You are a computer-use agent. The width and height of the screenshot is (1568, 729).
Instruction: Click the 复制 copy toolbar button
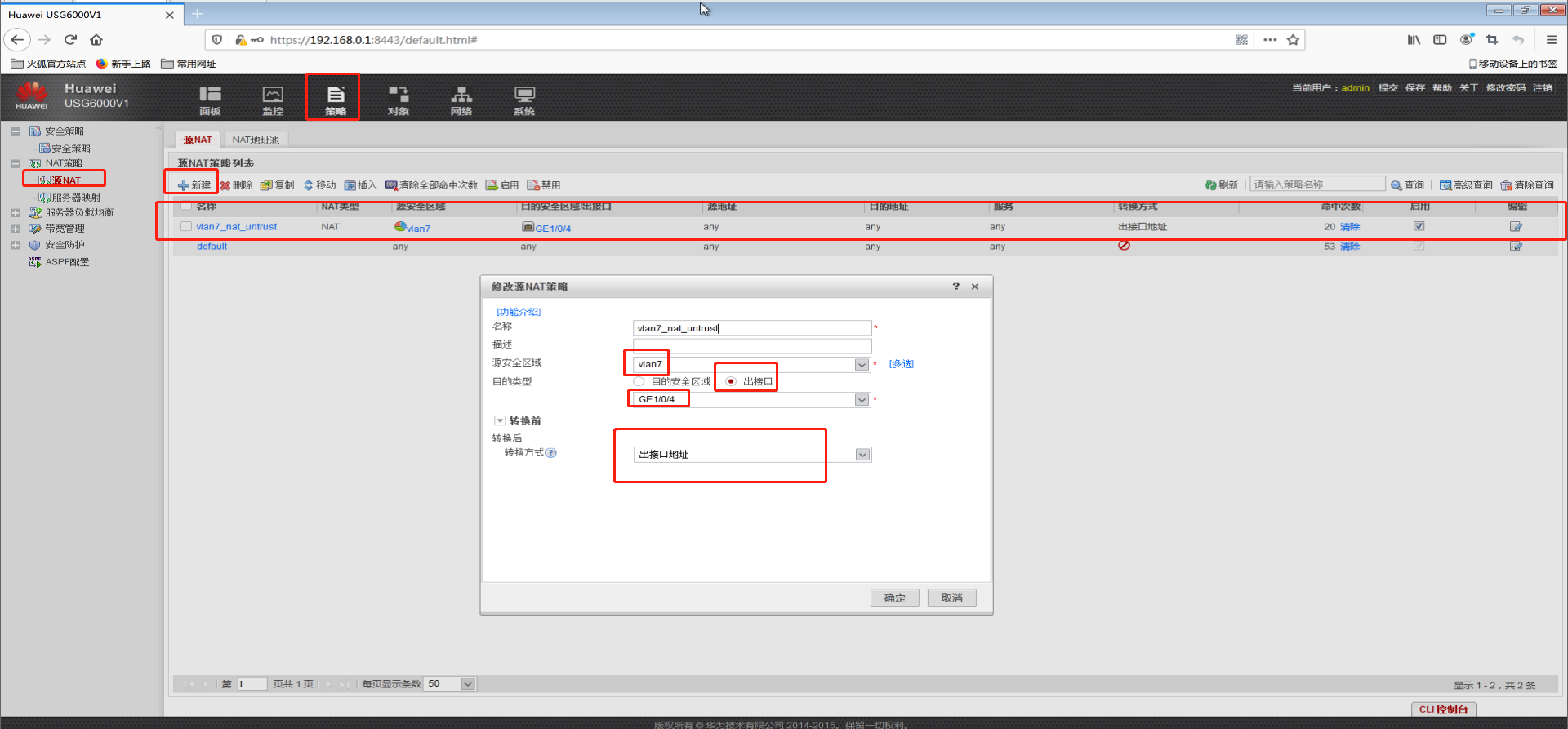tap(278, 185)
